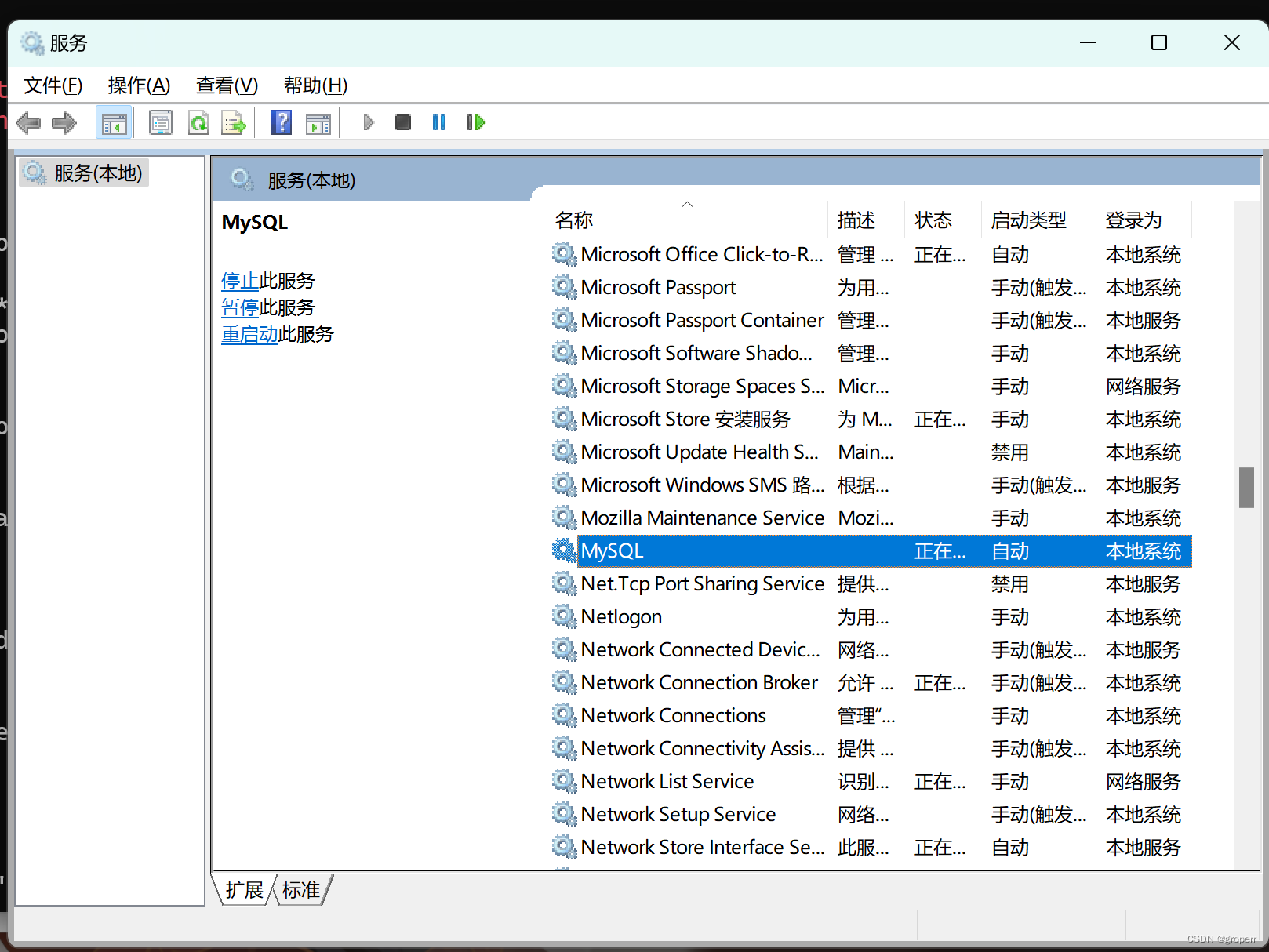
Task: Click the Stop Service square icon
Action: tap(403, 122)
